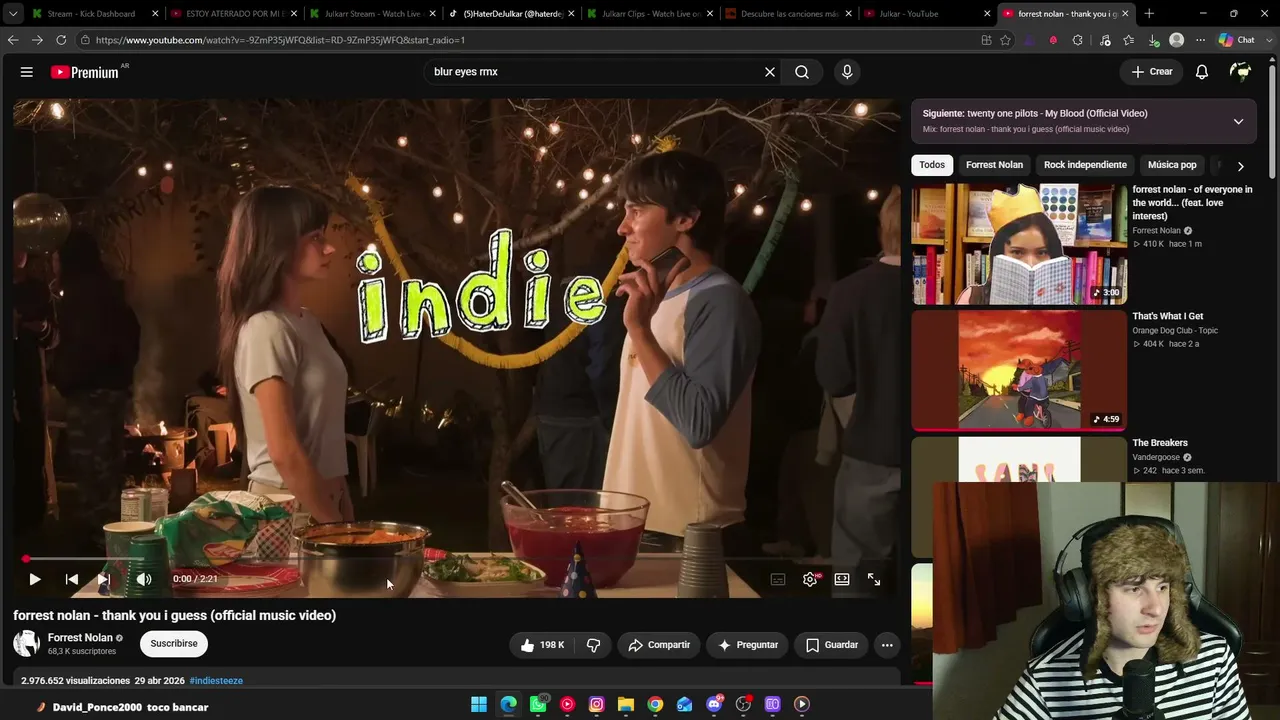Open the browser profile avatar
Screen dimensions: 1280x720
pos(1177,40)
